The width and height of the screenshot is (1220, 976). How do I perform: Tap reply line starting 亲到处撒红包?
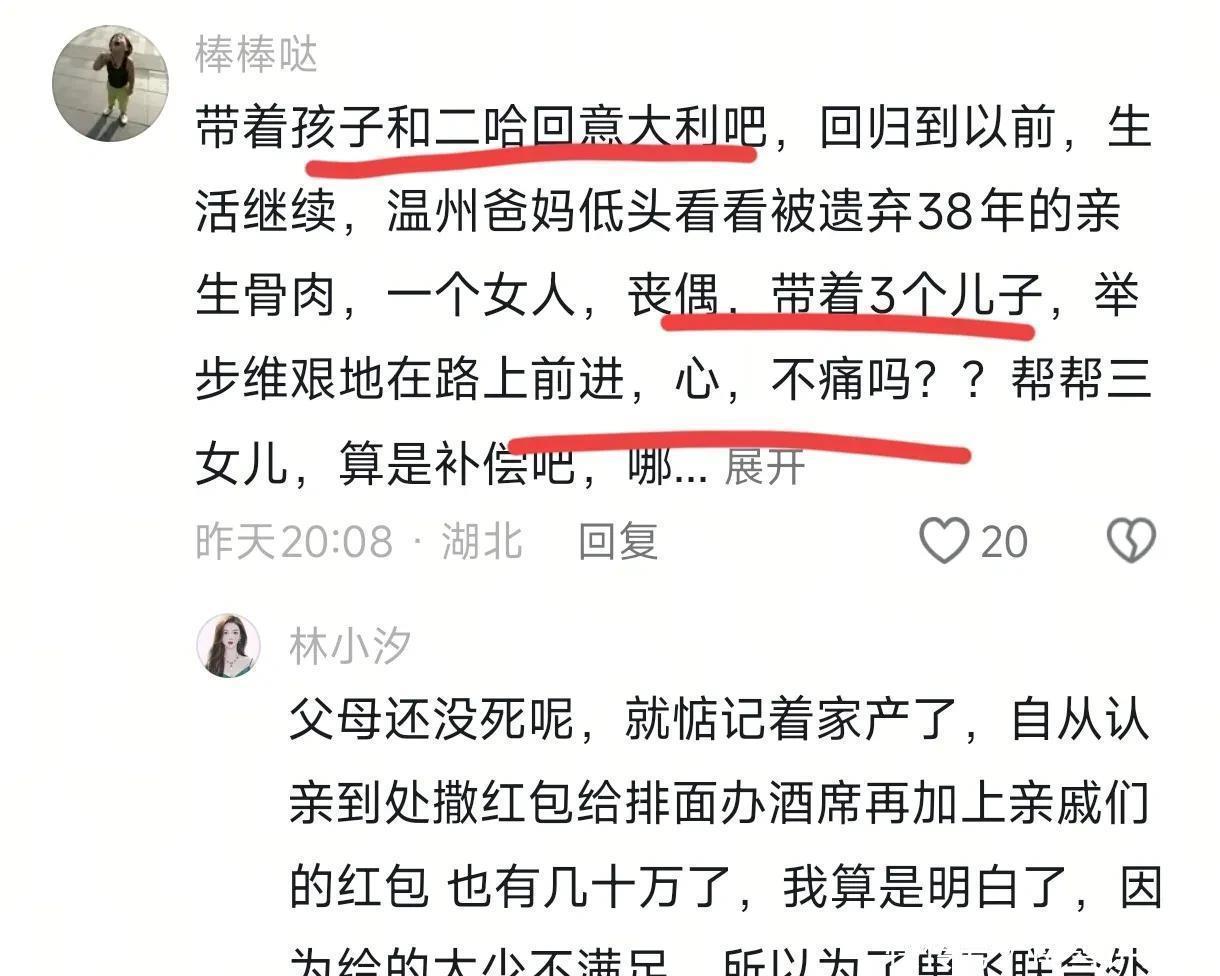(719, 804)
